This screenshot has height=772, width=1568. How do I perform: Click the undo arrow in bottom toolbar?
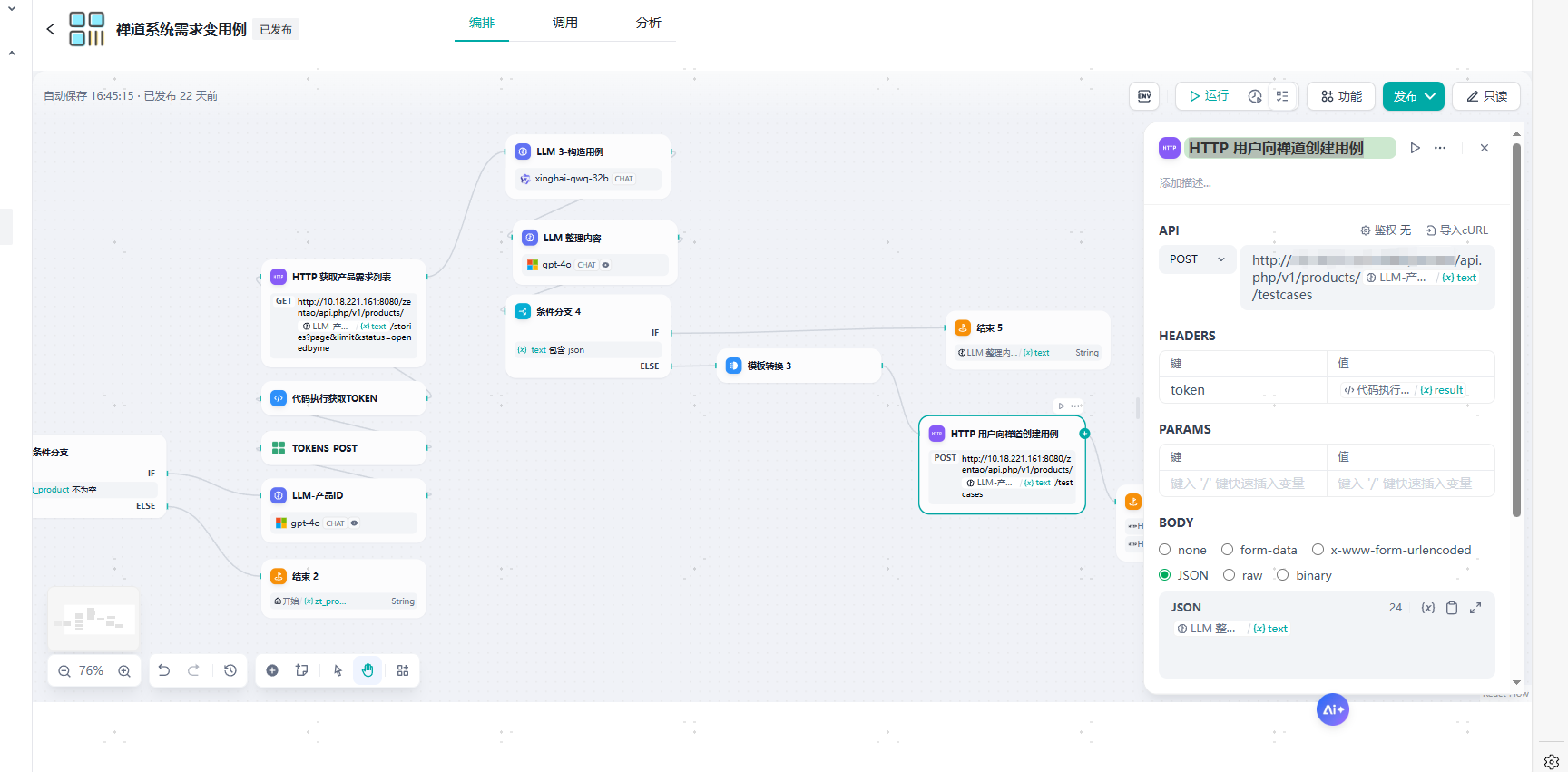(x=164, y=670)
